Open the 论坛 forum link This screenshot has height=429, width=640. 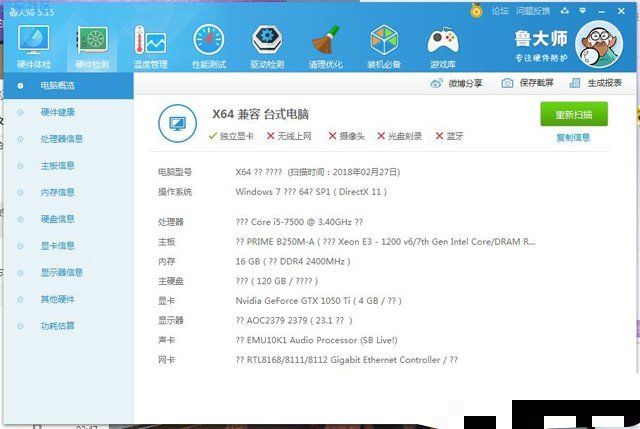(x=500, y=11)
